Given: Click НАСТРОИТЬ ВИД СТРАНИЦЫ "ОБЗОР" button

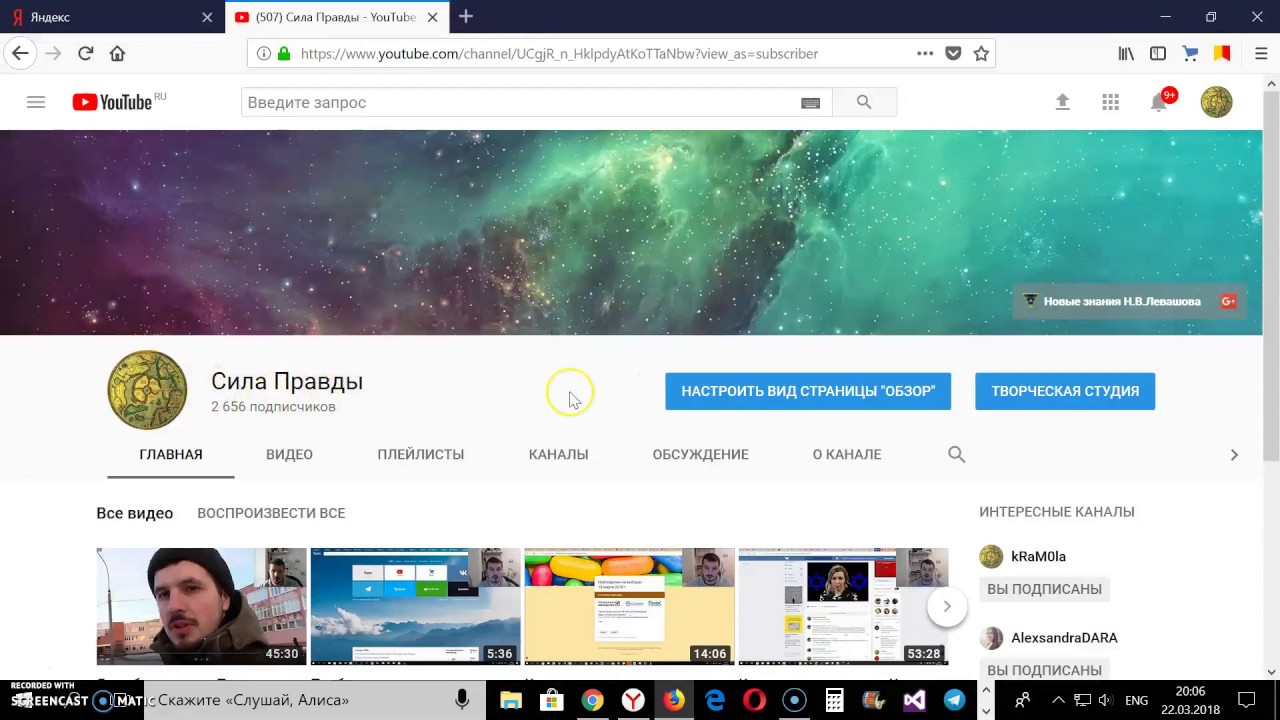Looking at the screenshot, I should coord(808,391).
